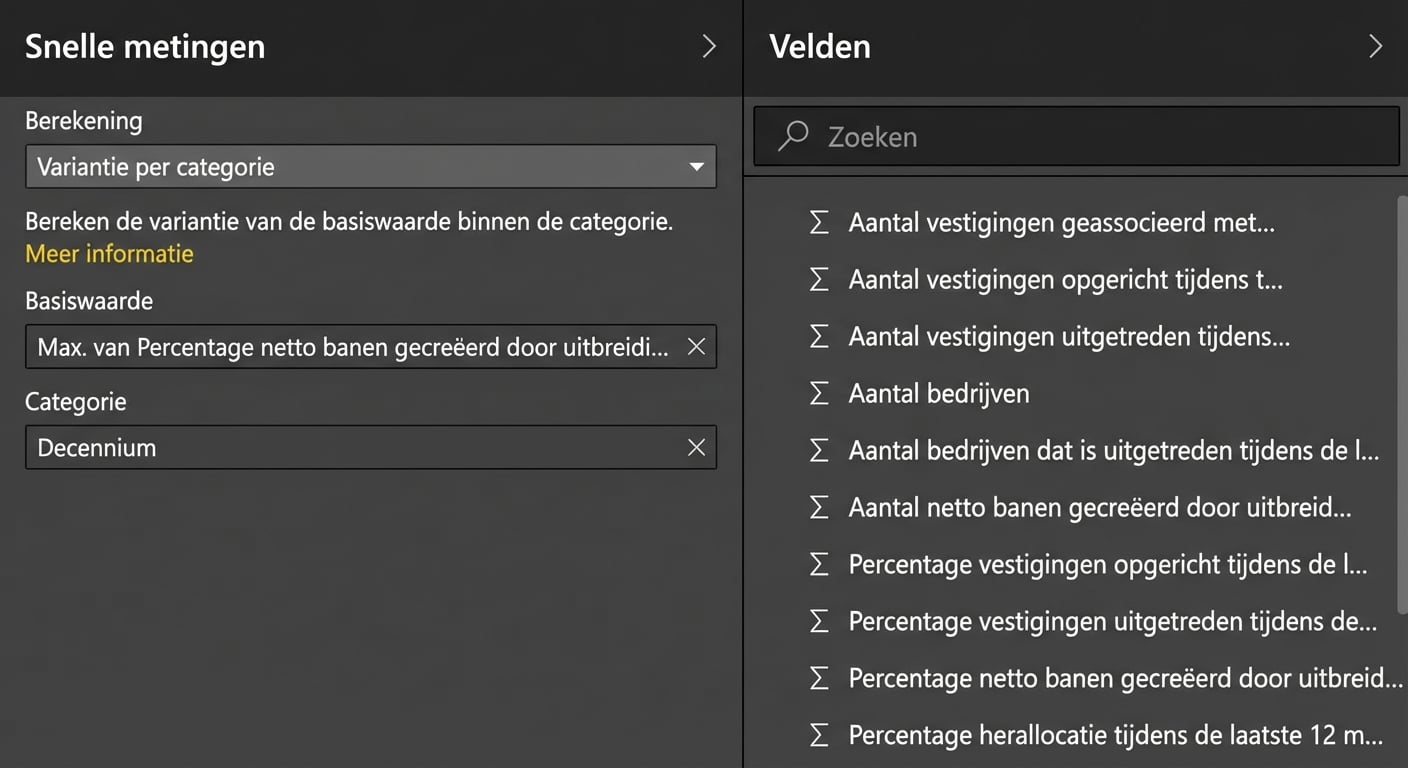Open the Berekening dropdown

(370, 167)
